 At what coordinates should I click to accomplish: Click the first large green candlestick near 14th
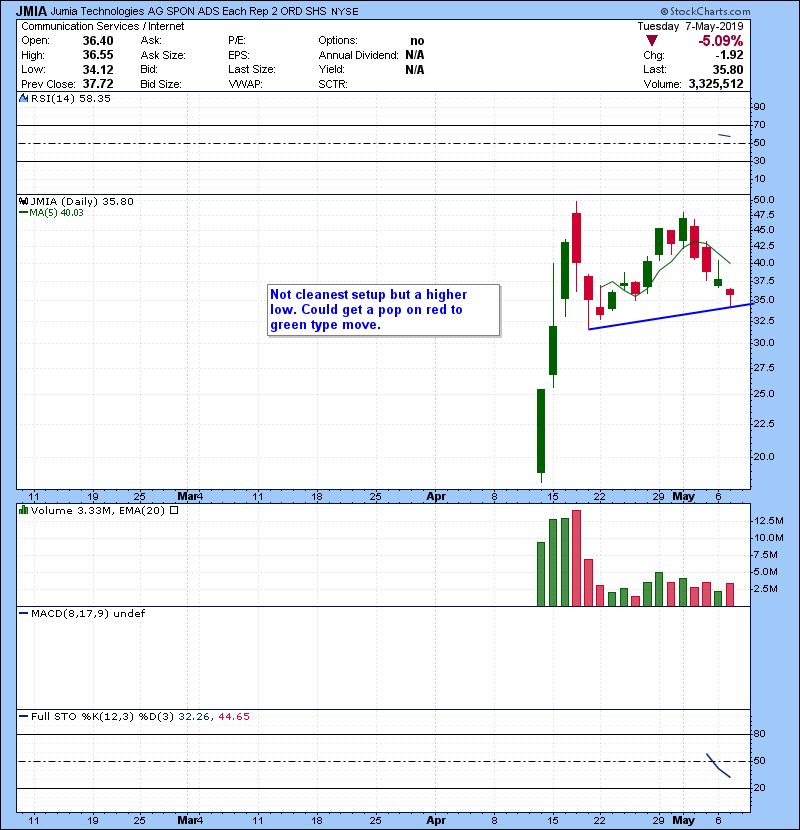coord(541,431)
